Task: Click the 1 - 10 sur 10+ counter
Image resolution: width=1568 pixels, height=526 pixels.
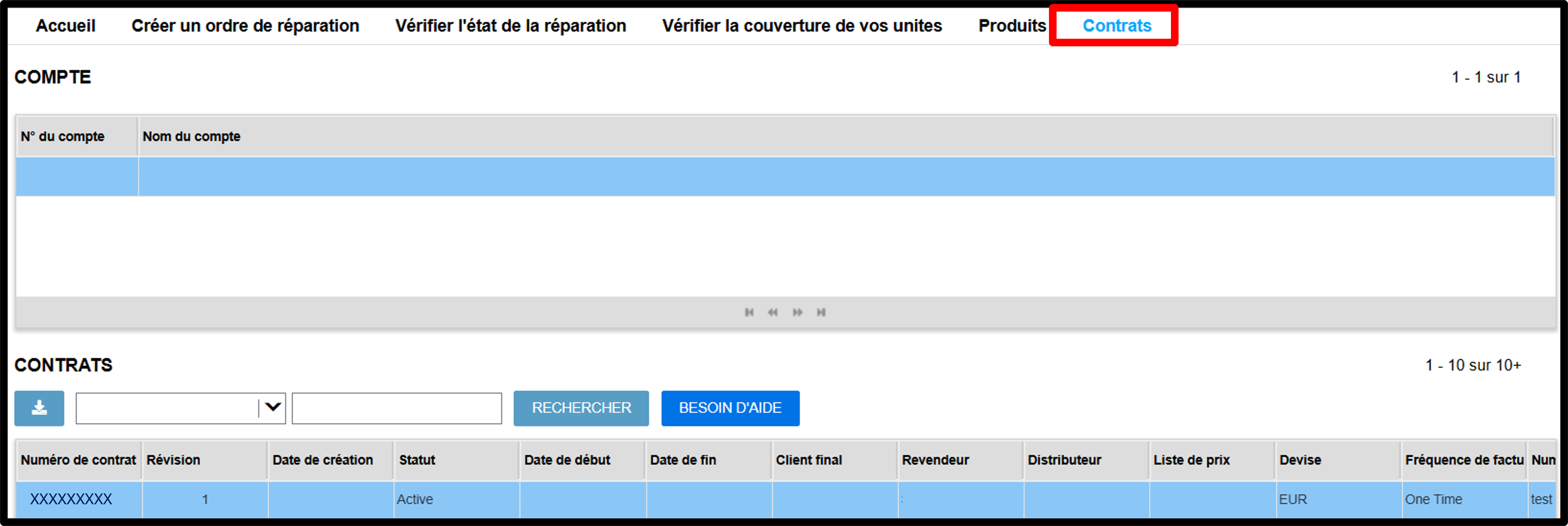Action: 1473,365
